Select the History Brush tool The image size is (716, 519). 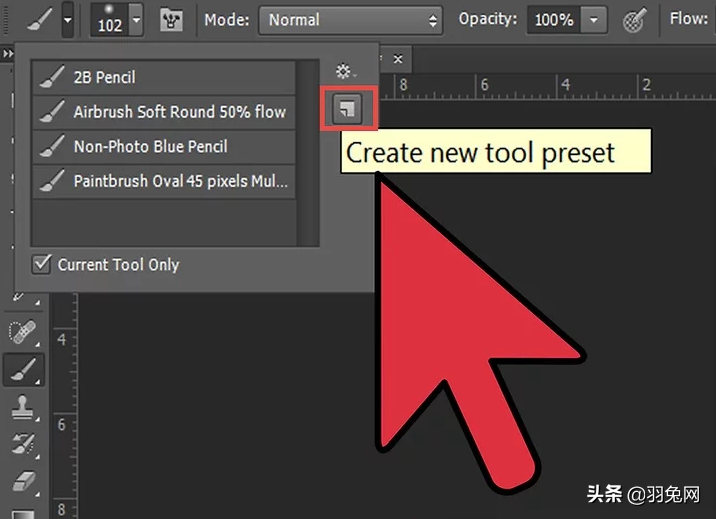[x=24, y=444]
